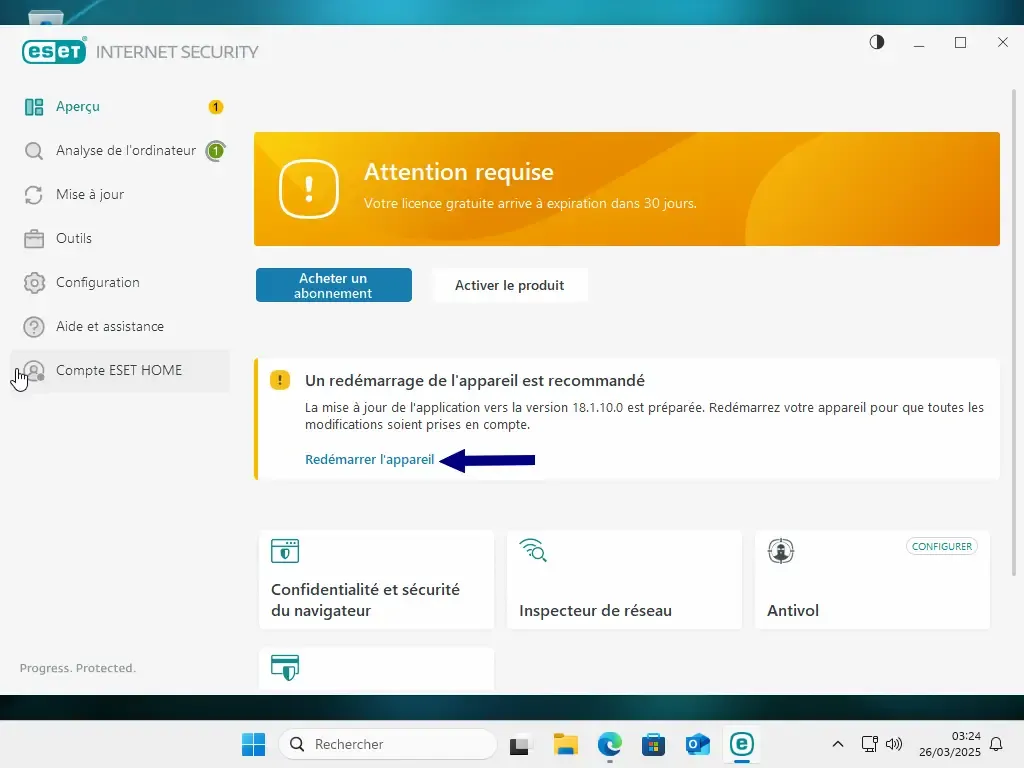This screenshot has height=768, width=1024.
Task: Click the exclamation icon in Attention requise banner
Action: click(x=309, y=189)
